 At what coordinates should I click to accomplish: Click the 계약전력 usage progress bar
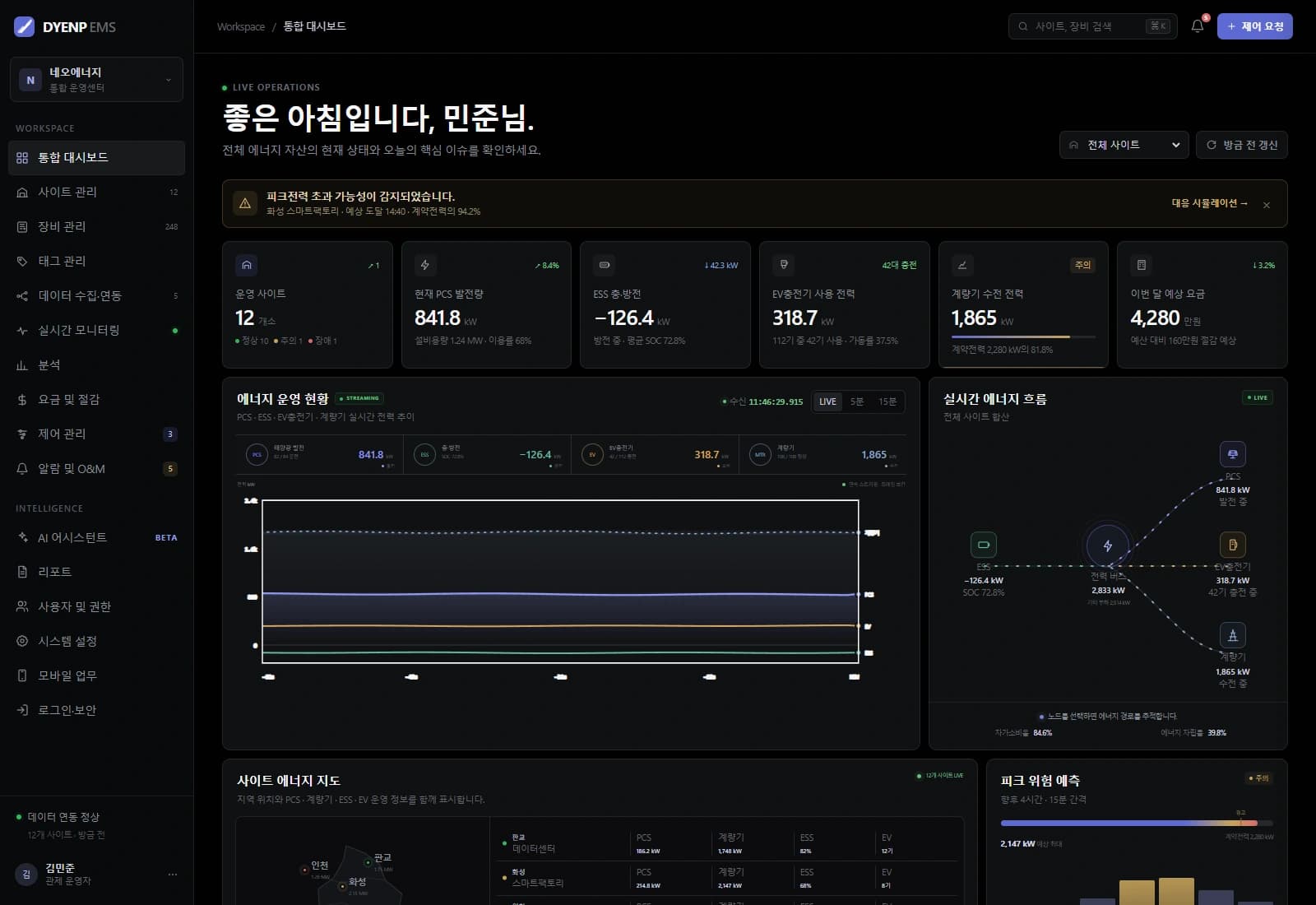click(1023, 336)
